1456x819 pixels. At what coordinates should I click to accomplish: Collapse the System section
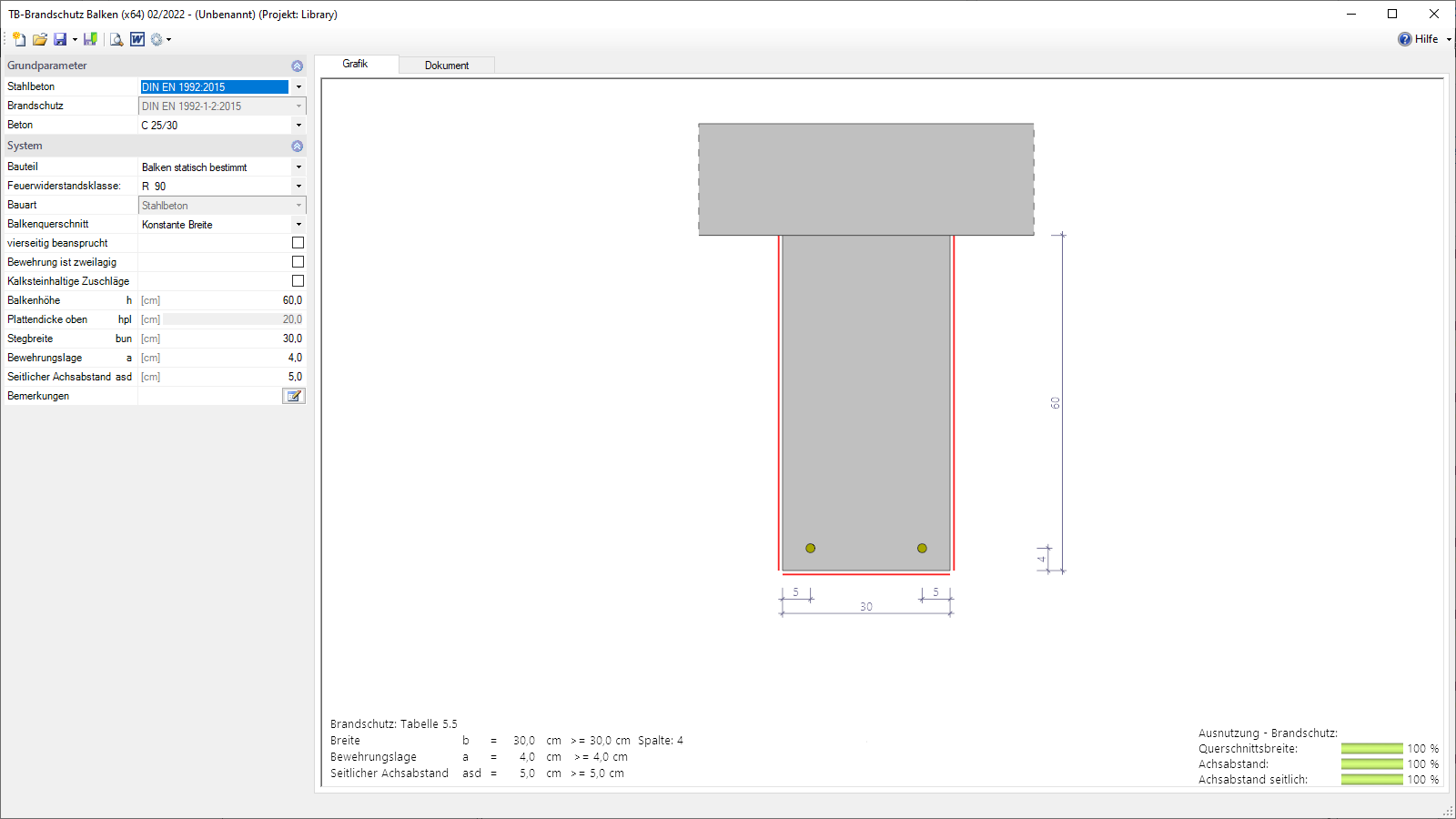(297, 147)
